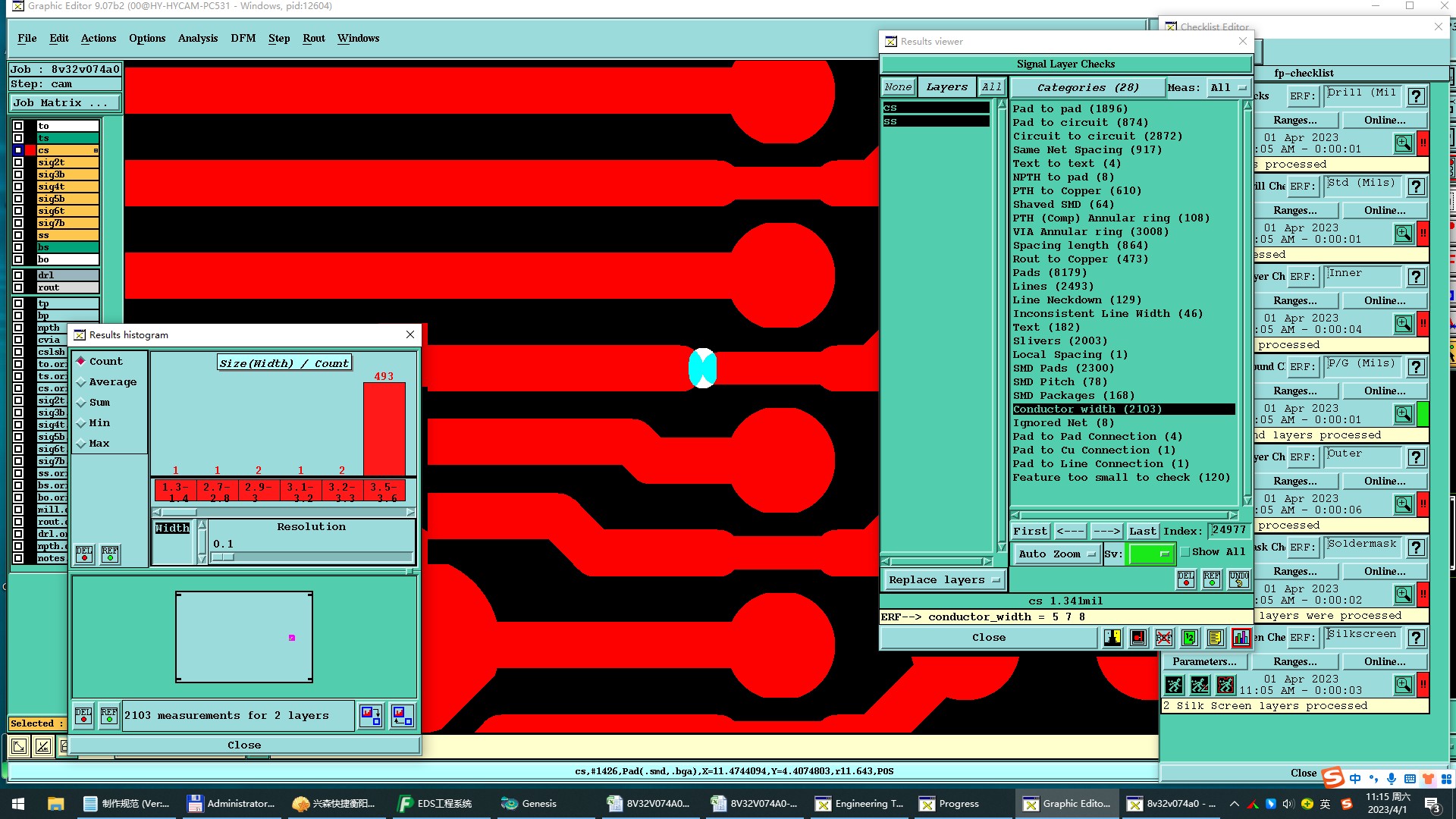Click the Index input field 24977
Viewport: 1456px width, 819px height.
coord(1228,531)
